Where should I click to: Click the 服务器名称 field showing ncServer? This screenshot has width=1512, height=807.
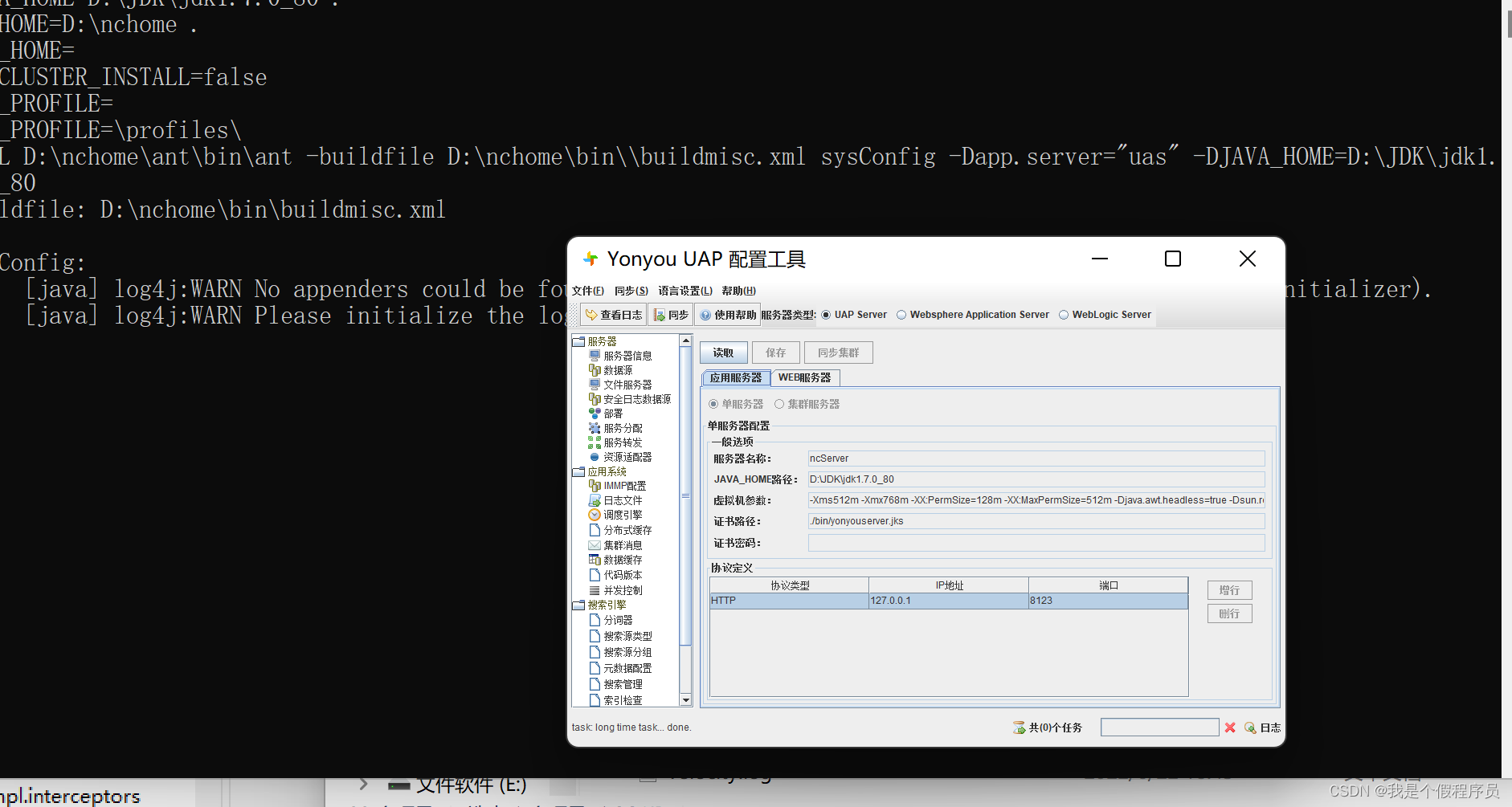click(x=1036, y=459)
